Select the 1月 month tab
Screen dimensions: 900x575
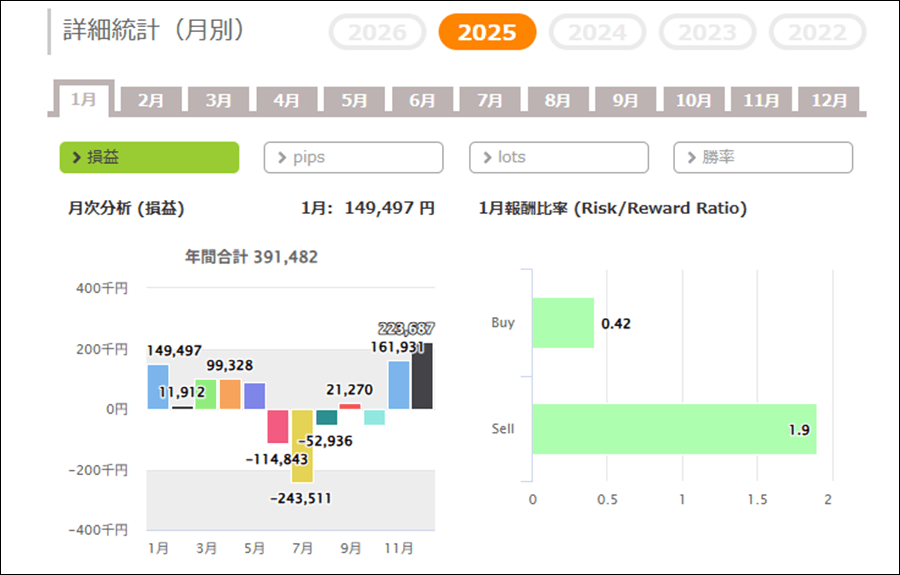click(x=84, y=100)
